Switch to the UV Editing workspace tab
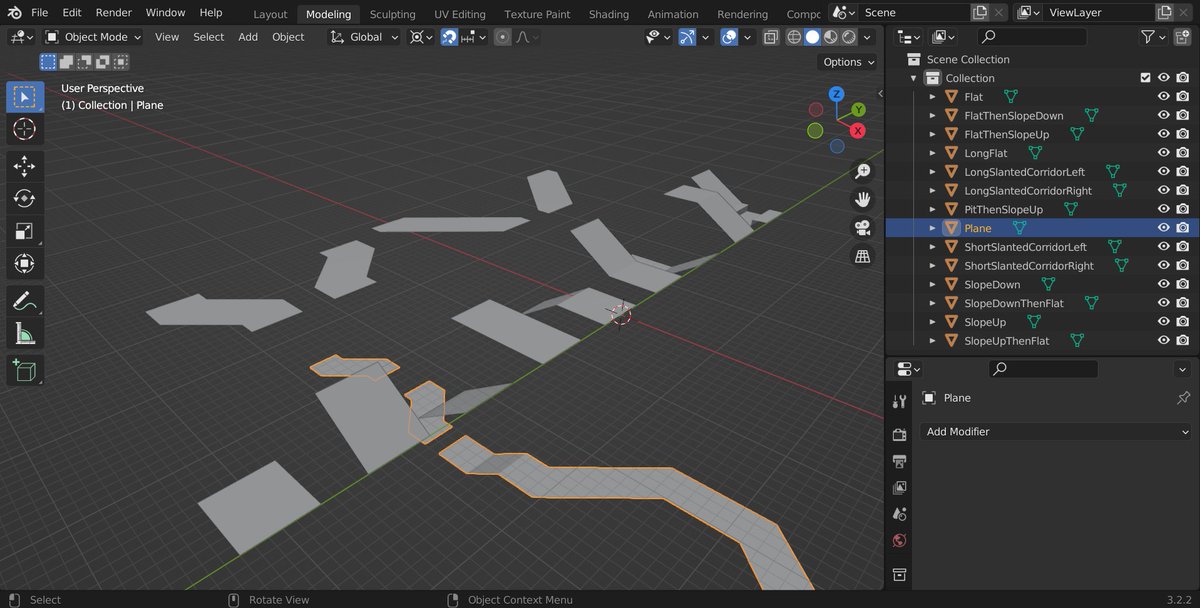This screenshot has height=608, width=1200. pos(459,14)
